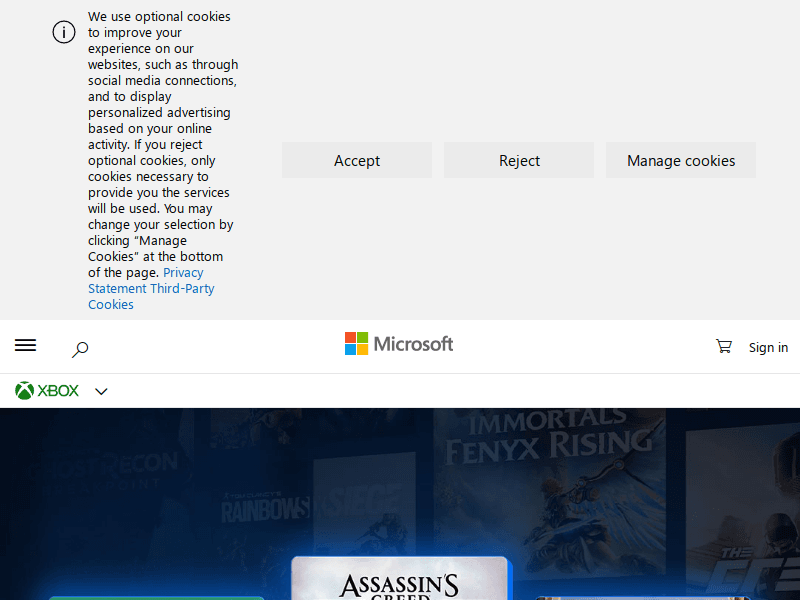Screen dimensions: 800x600
Task: Click the green Xbox logo
Action: [x=25, y=391]
